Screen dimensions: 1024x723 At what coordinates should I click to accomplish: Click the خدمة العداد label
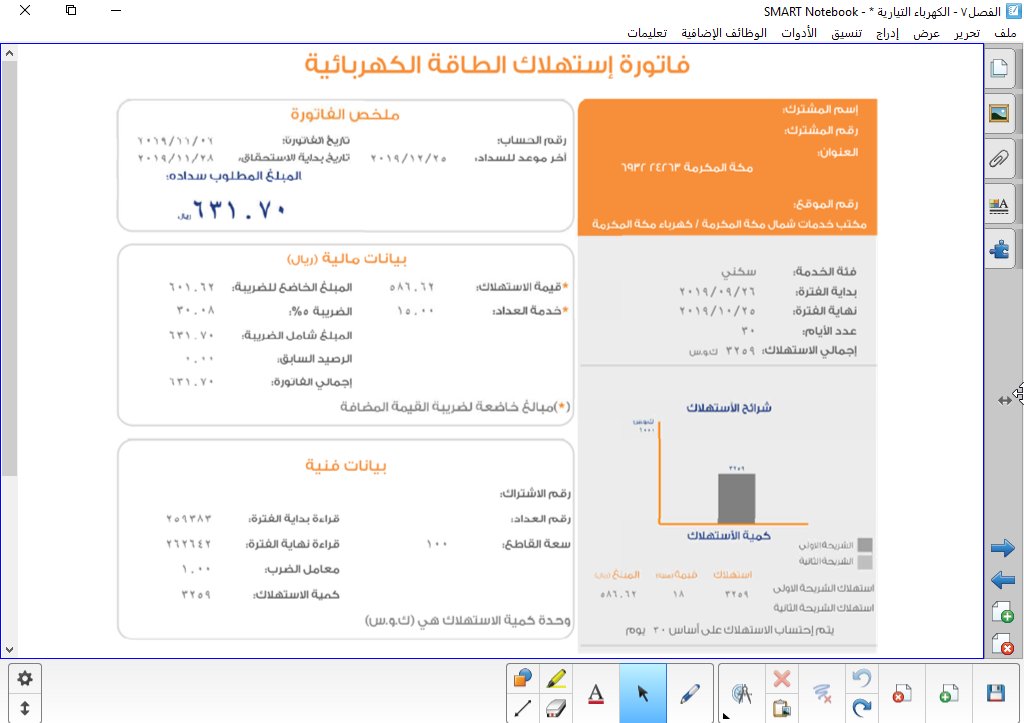pyautogui.click(x=526, y=311)
